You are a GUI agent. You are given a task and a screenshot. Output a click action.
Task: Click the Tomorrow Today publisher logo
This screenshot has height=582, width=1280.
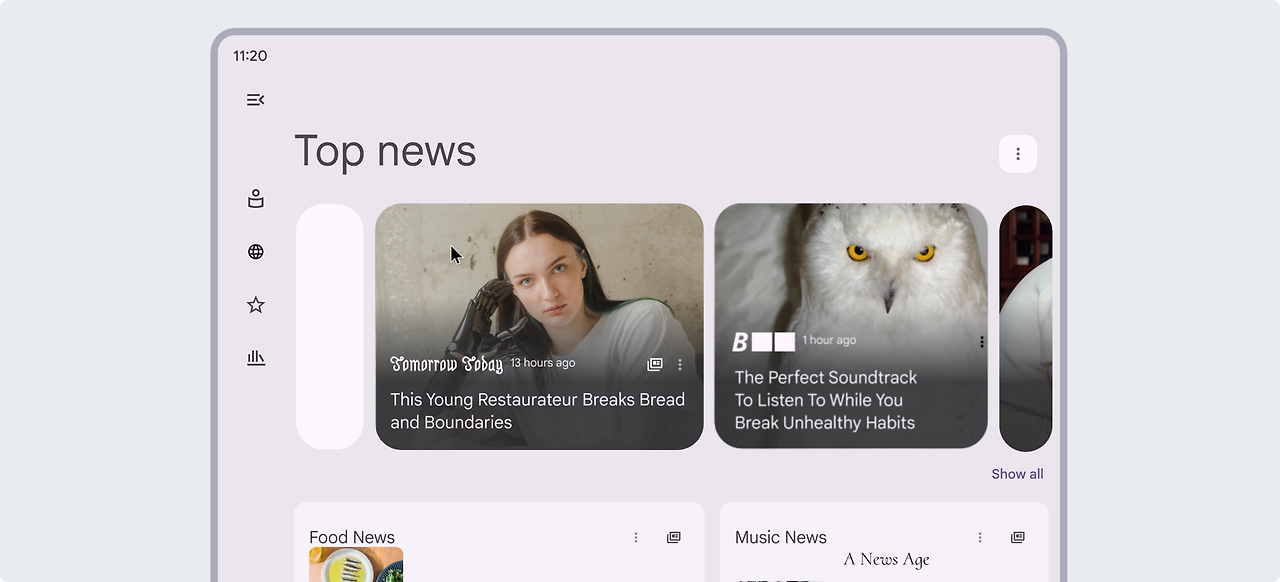(x=446, y=364)
